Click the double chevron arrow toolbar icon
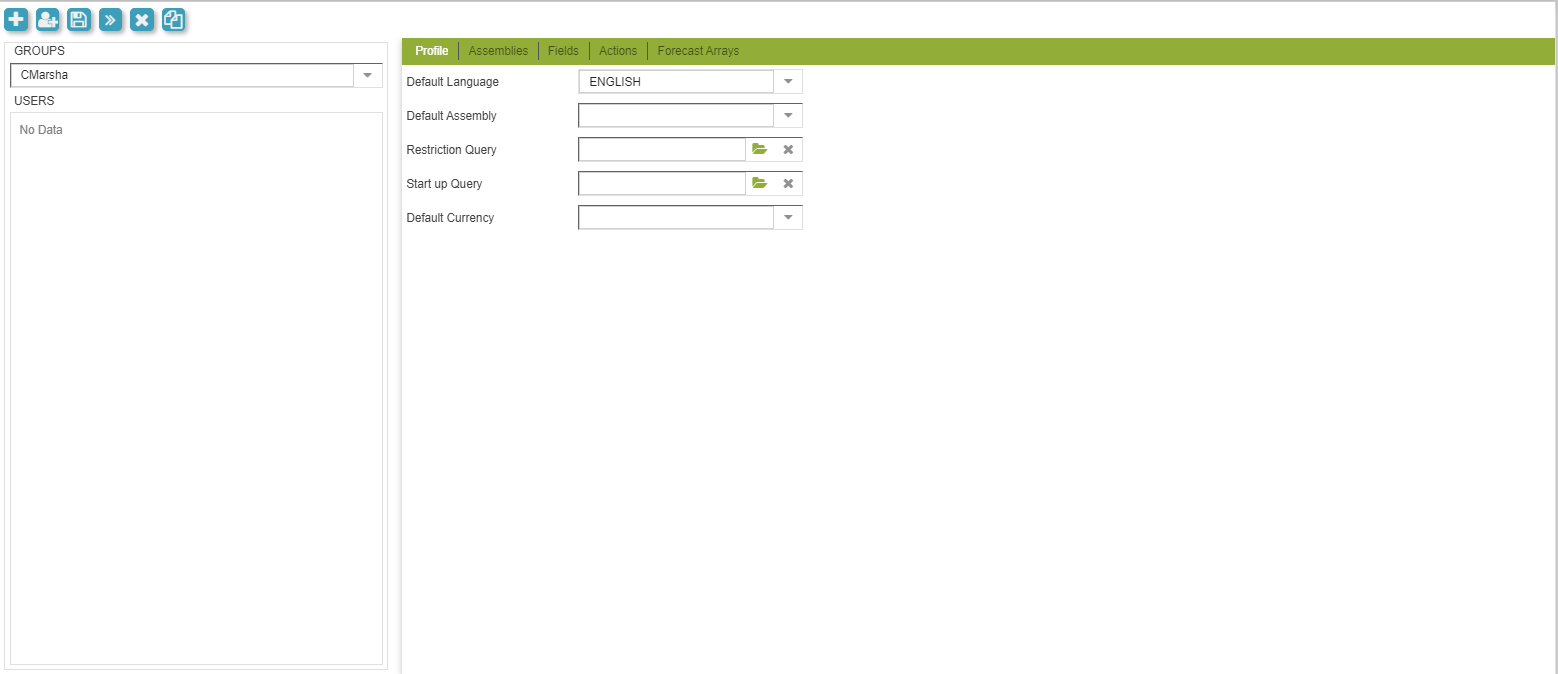 pos(110,19)
